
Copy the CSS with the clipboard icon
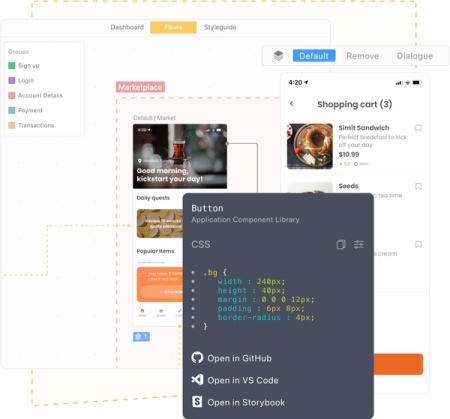click(x=341, y=244)
